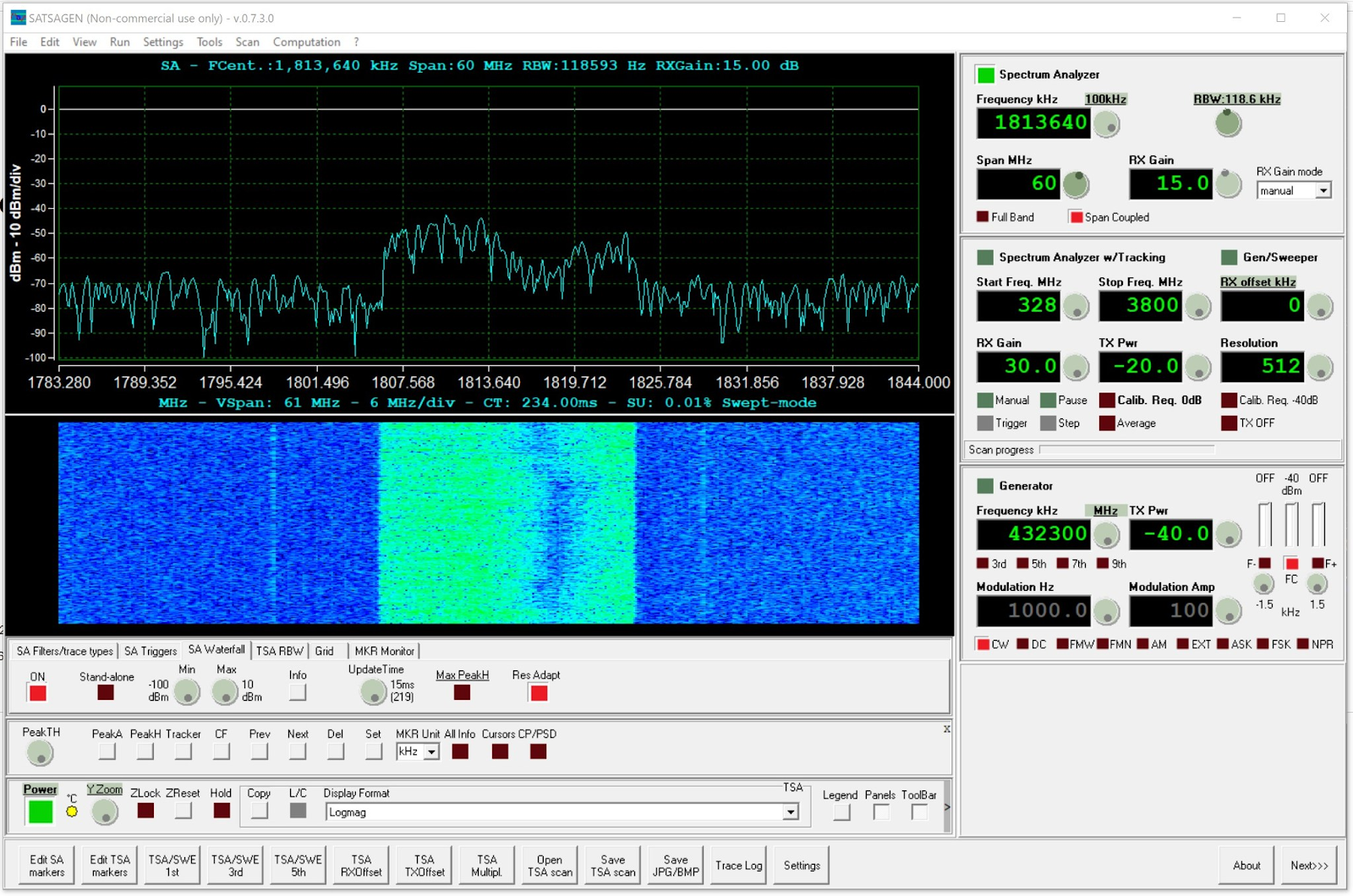The image size is (1353, 896).
Task: Toggle Max PeakH option
Action: (462, 692)
